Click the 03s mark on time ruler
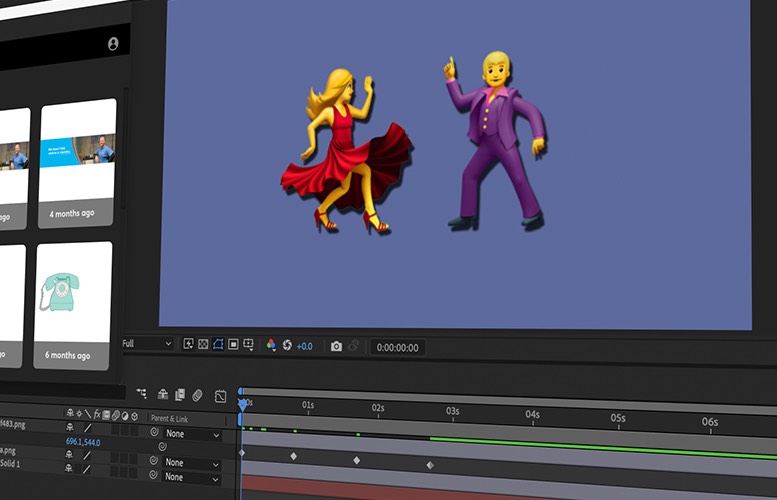 (x=452, y=411)
